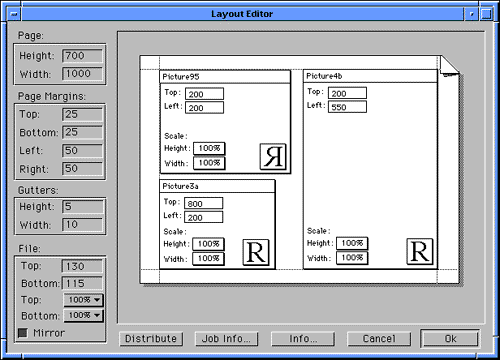Screen dimensions: 500x360
Task: Edit the File Top field showing 130
Action: point(82,266)
